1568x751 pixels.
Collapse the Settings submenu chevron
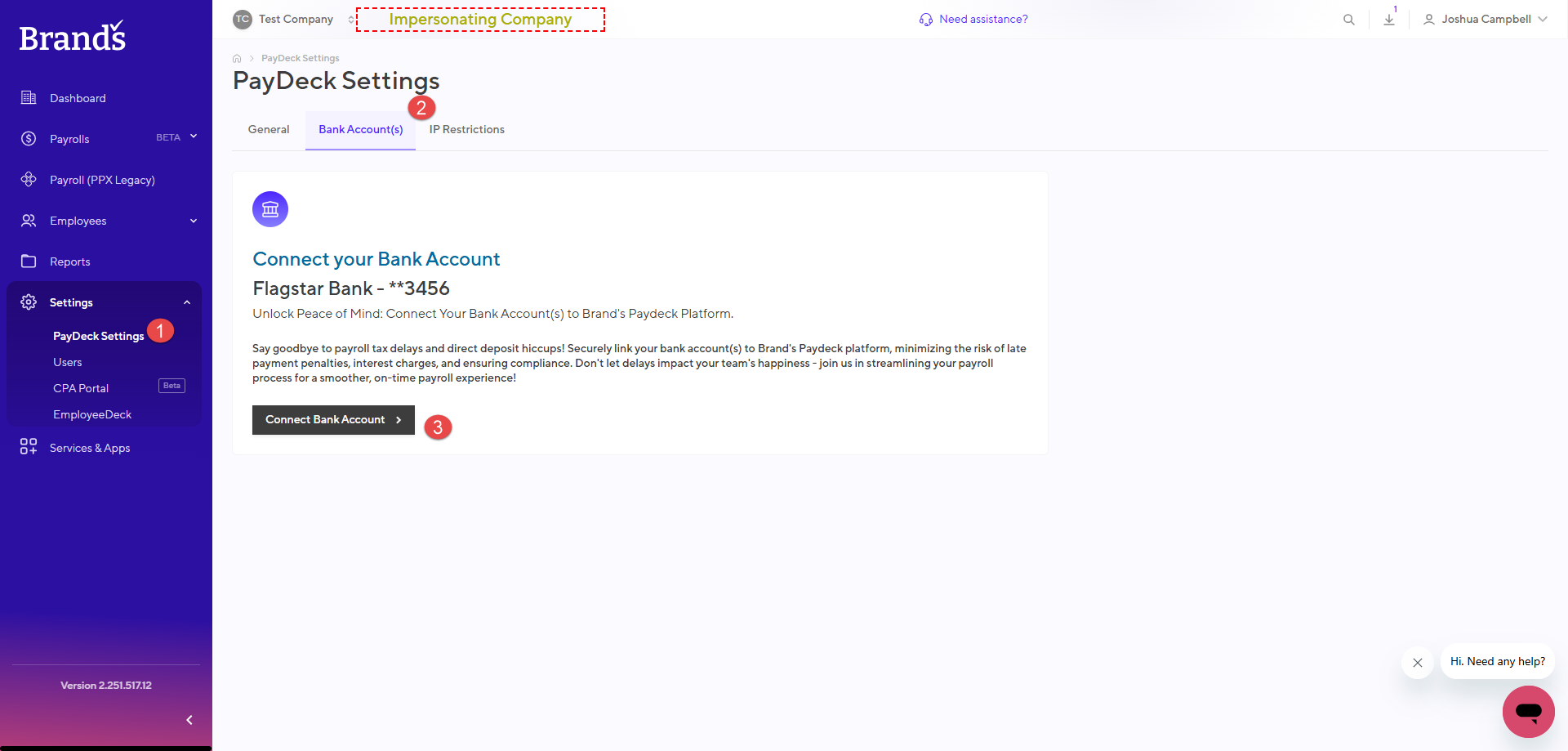click(x=187, y=302)
